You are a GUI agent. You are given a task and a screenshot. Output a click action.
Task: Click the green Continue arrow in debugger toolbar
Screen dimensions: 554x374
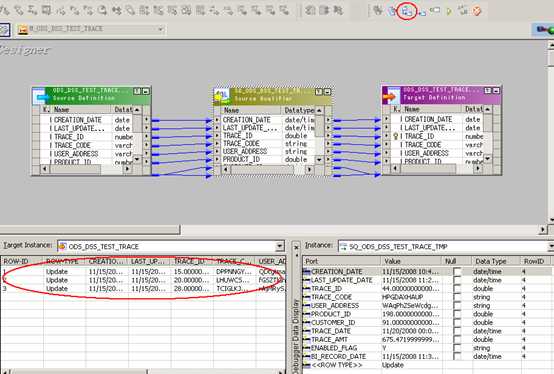449,11
